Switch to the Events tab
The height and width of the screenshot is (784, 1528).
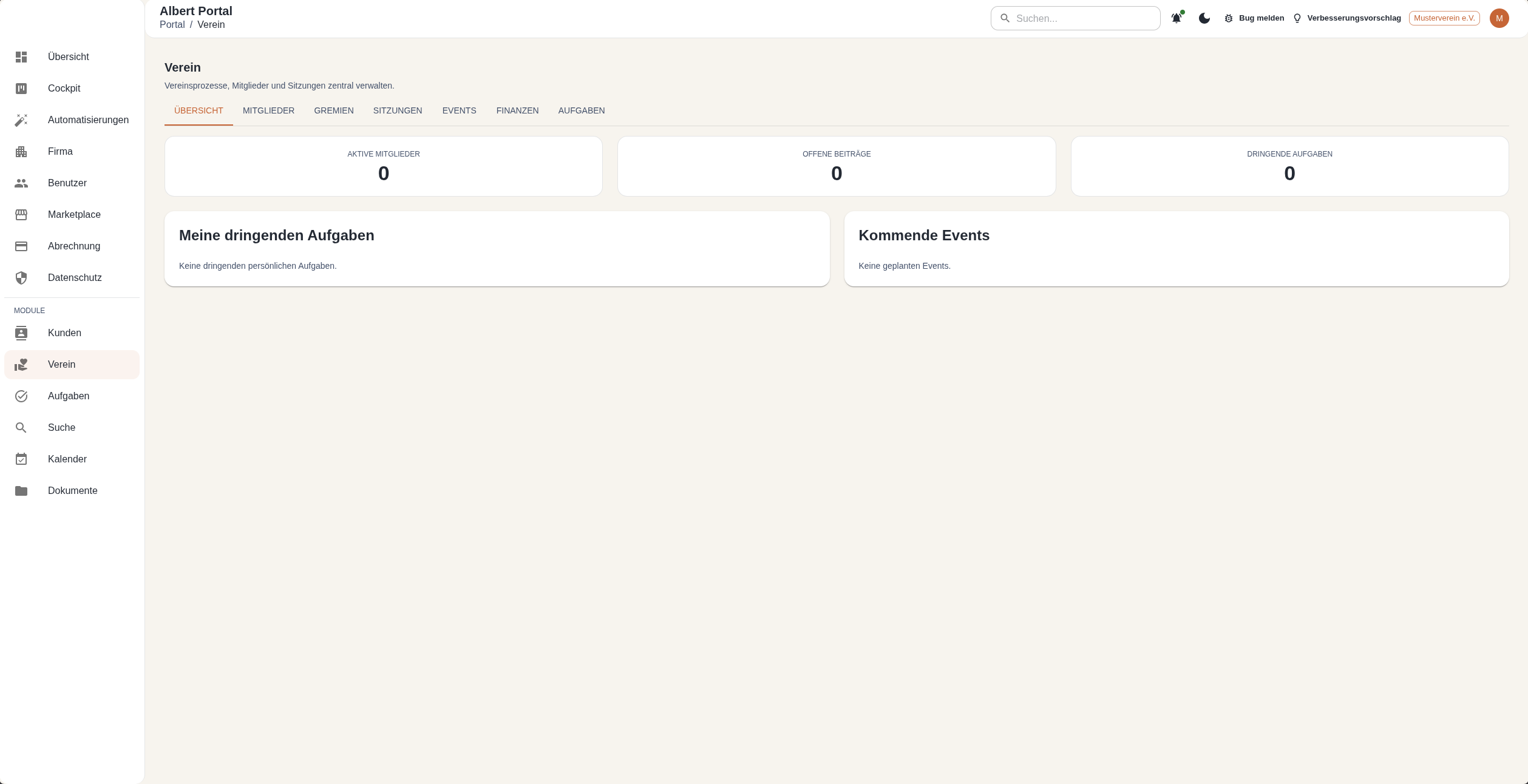[x=460, y=110]
